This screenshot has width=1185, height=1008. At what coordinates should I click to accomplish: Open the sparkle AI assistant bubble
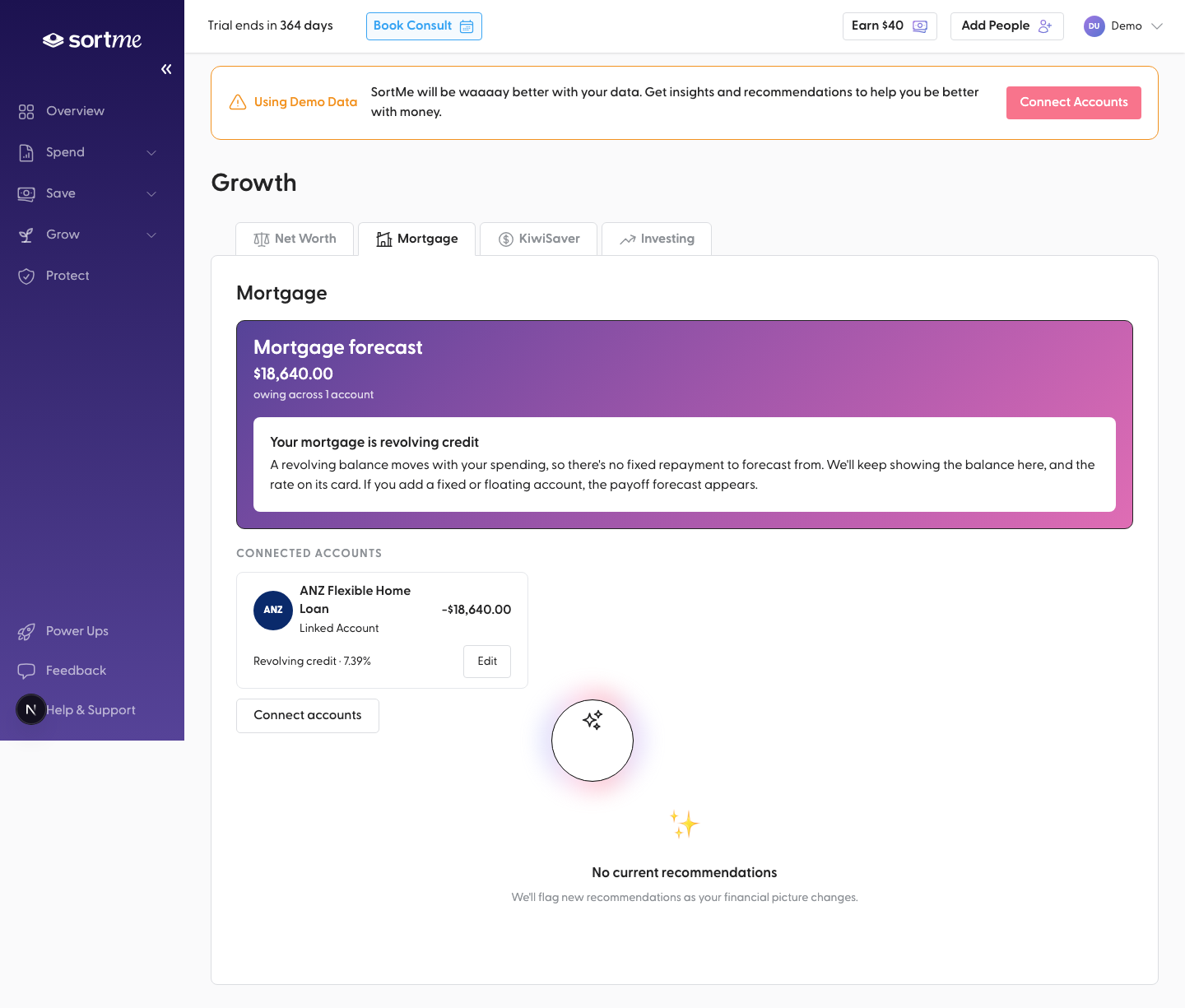[592, 741]
